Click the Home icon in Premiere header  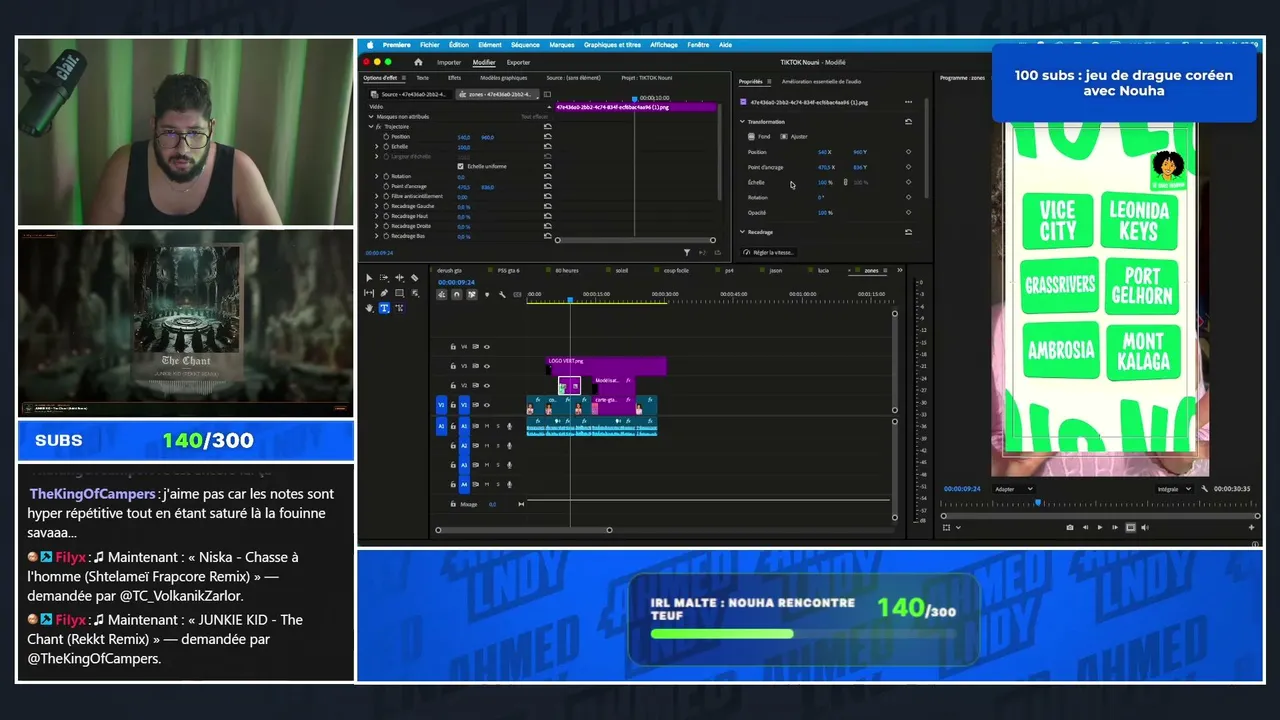(x=418, y=62)
